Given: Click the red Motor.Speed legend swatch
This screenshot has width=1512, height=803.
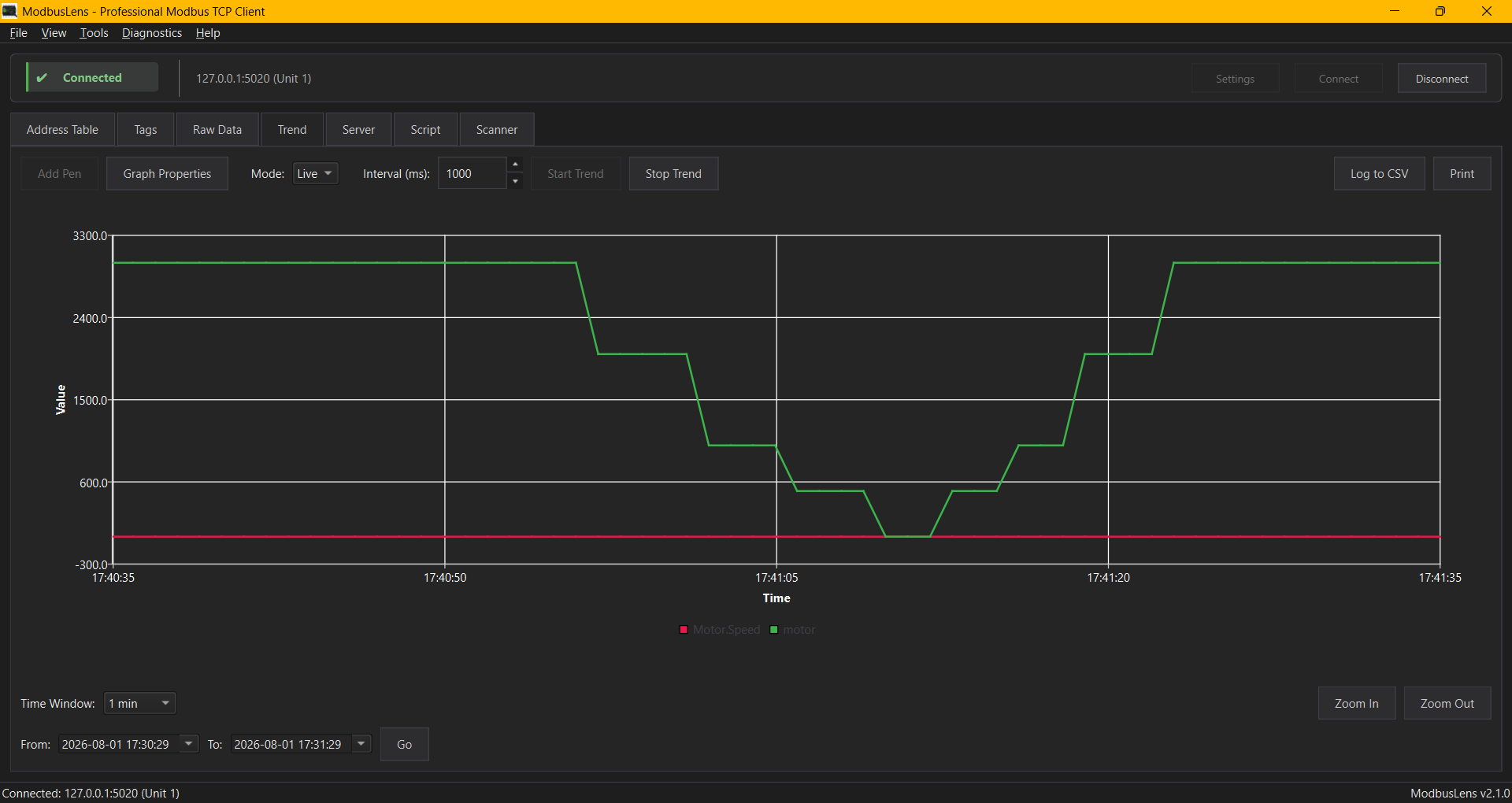Looking at the screenshot, I should [x=684, y=630].
